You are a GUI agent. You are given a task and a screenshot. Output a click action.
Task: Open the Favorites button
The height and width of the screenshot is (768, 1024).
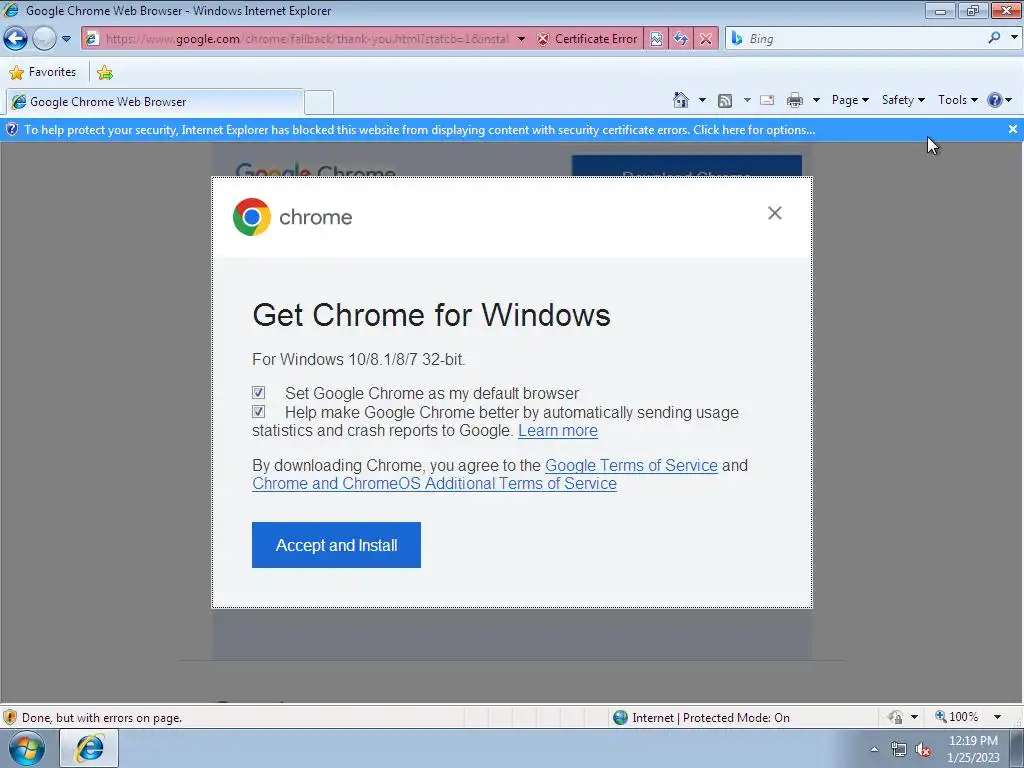coord(43,72)
